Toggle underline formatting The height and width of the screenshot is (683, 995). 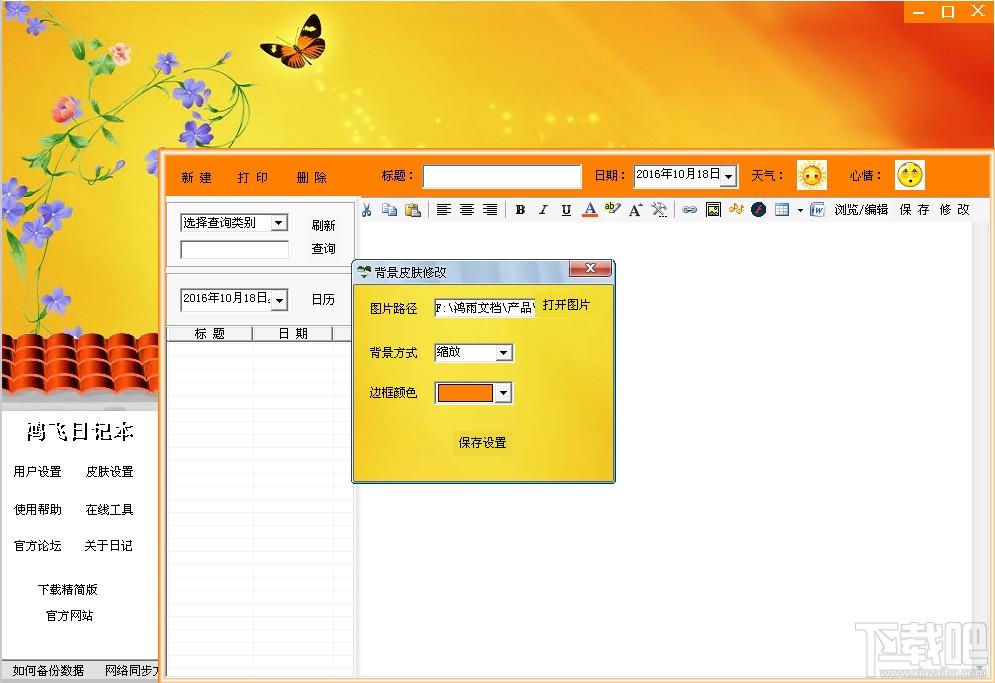566,209
